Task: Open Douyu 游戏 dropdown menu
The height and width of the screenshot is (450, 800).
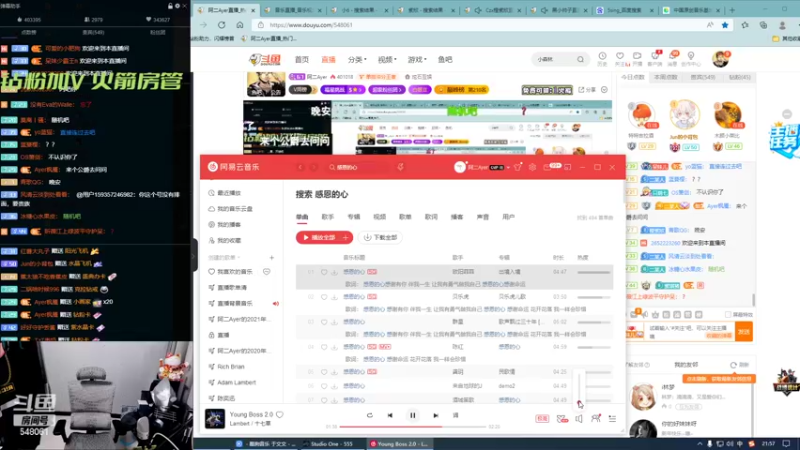Action: click(417, 60)
